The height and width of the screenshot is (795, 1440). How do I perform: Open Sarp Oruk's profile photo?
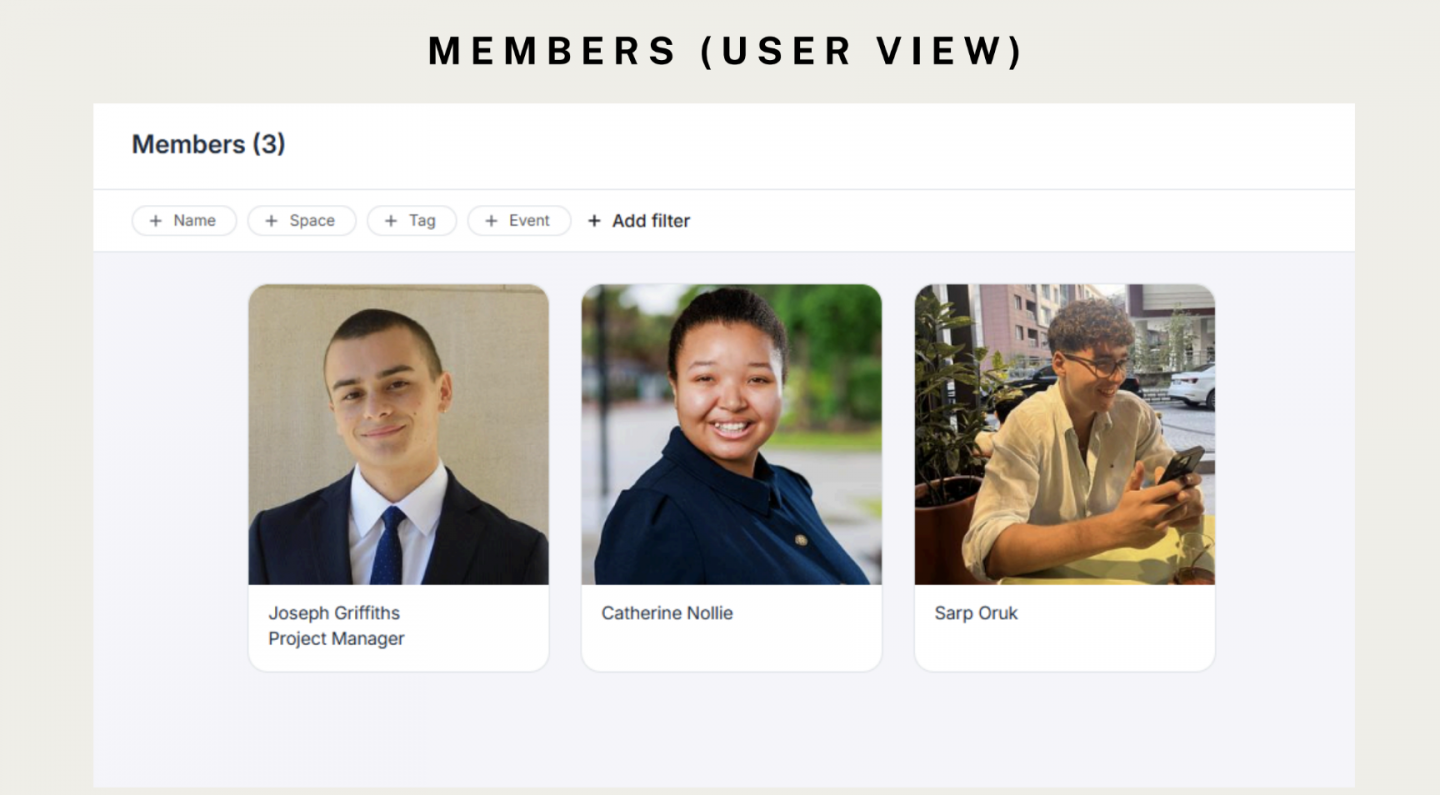coord(1064,434)
